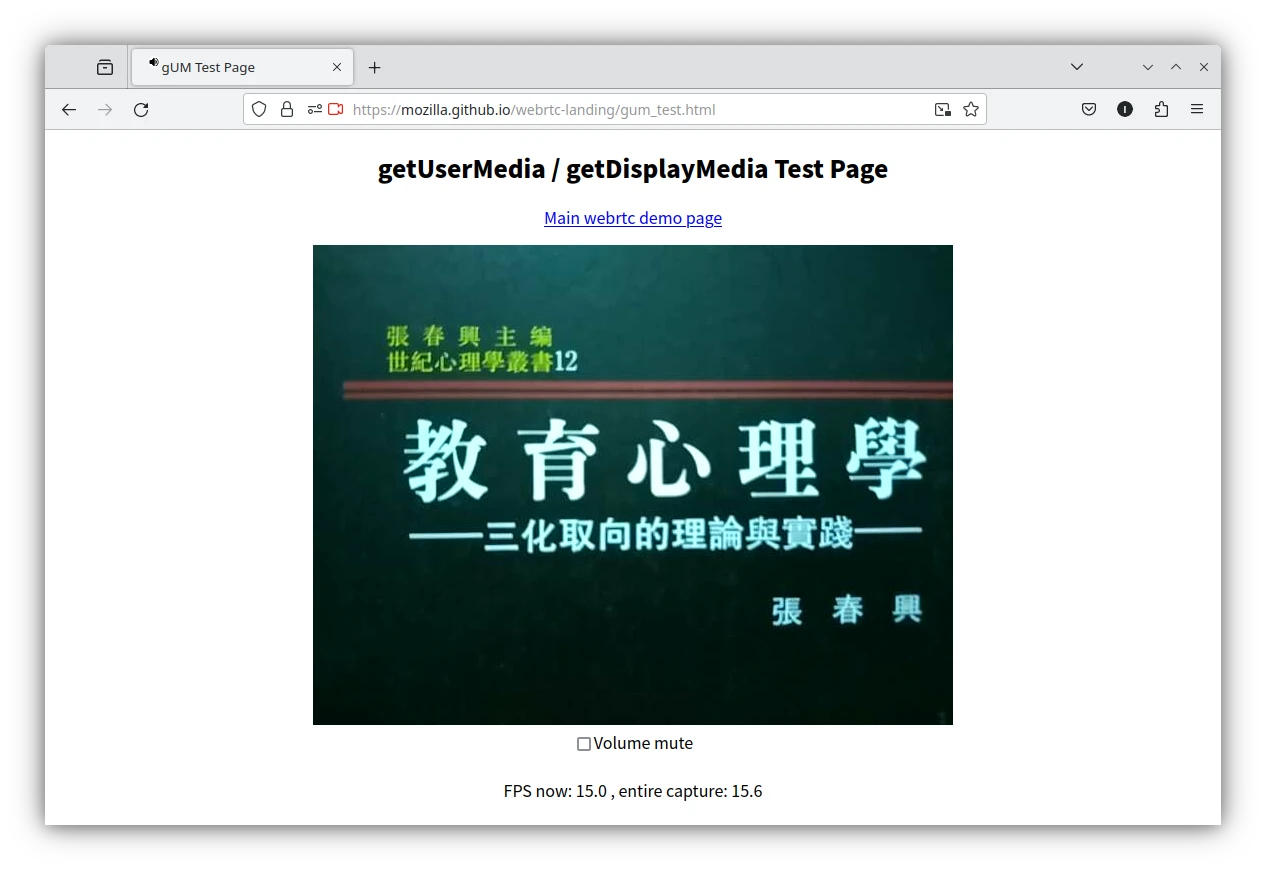Click the red camera sharing indicator
This screenshot has width=1266, height=870.
pos(336,110)
